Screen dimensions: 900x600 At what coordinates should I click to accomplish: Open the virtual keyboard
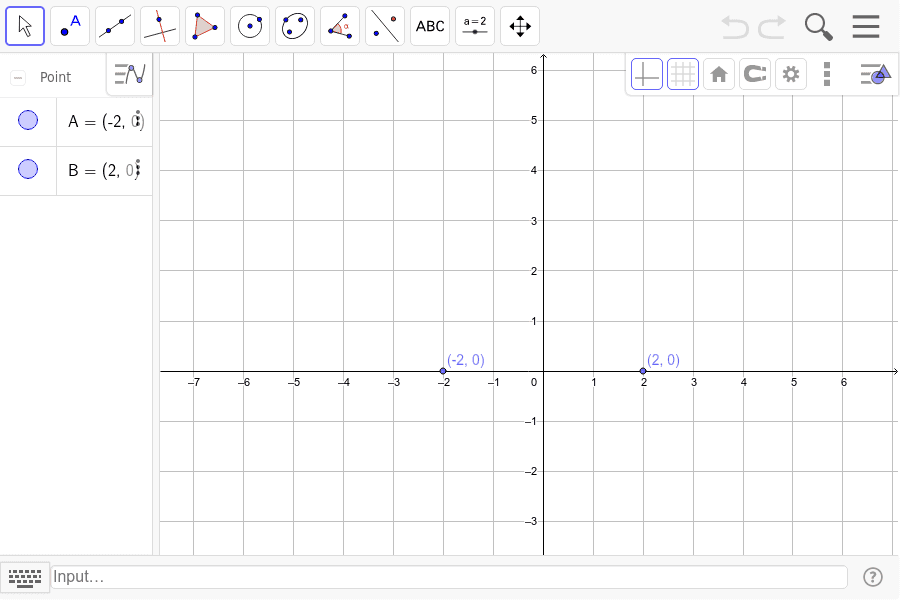[25, 578]
